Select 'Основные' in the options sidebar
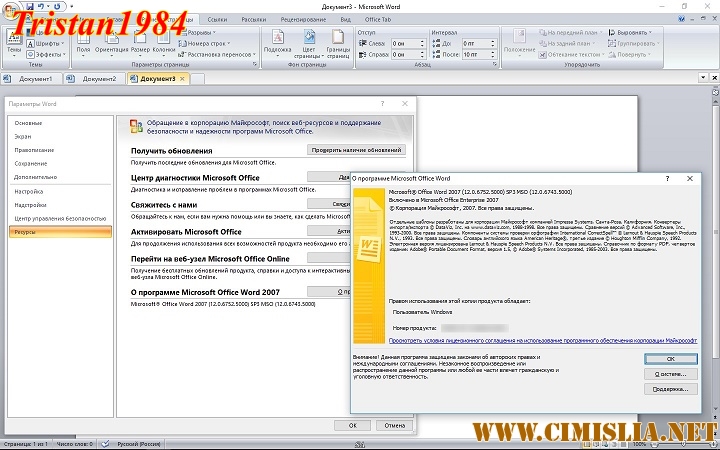Viewport: 720px width, 450px height. click(29, 122)
